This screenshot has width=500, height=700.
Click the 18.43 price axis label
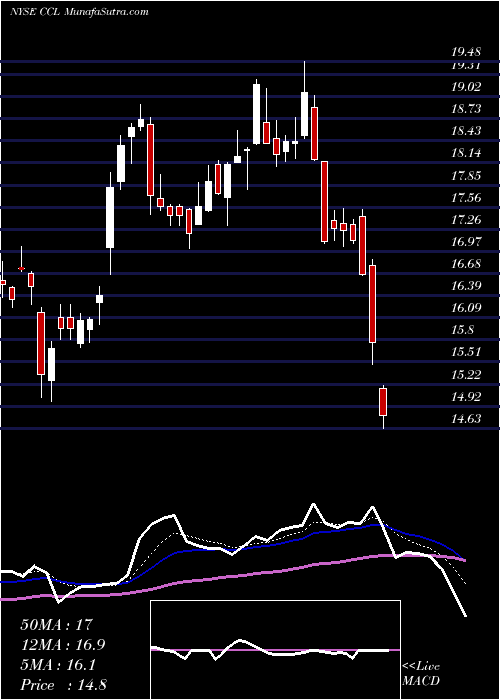coord(466,131)
